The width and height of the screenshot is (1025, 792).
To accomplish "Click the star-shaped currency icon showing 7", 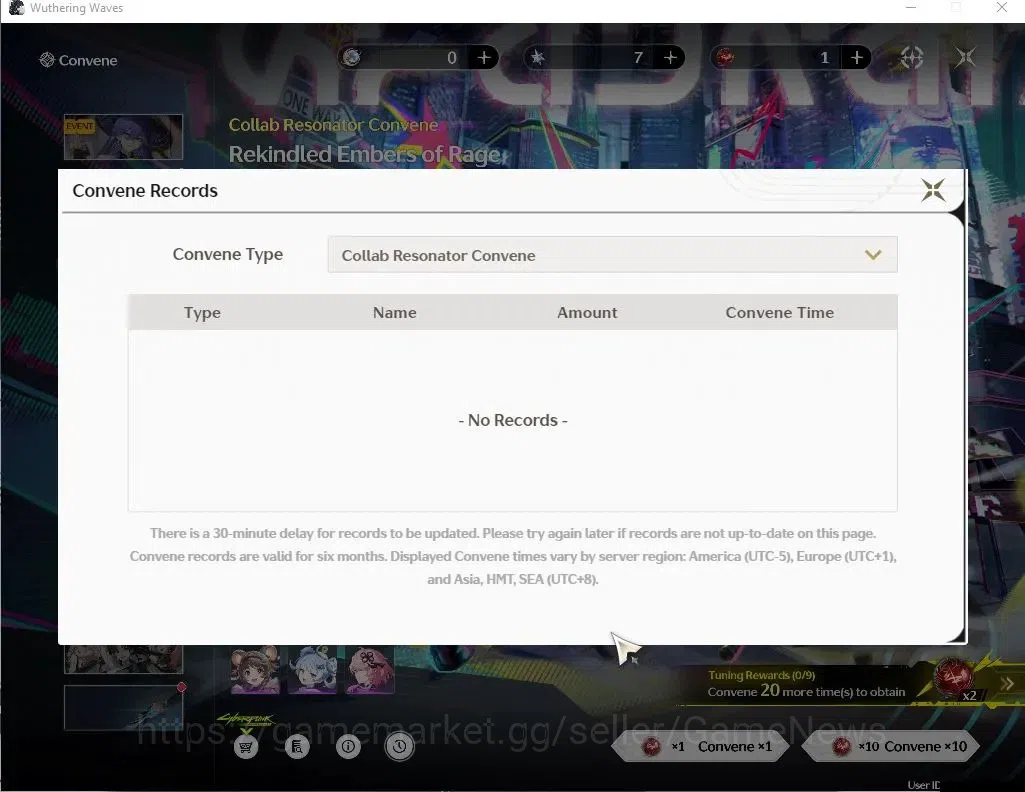I will (x=537, y=58).
